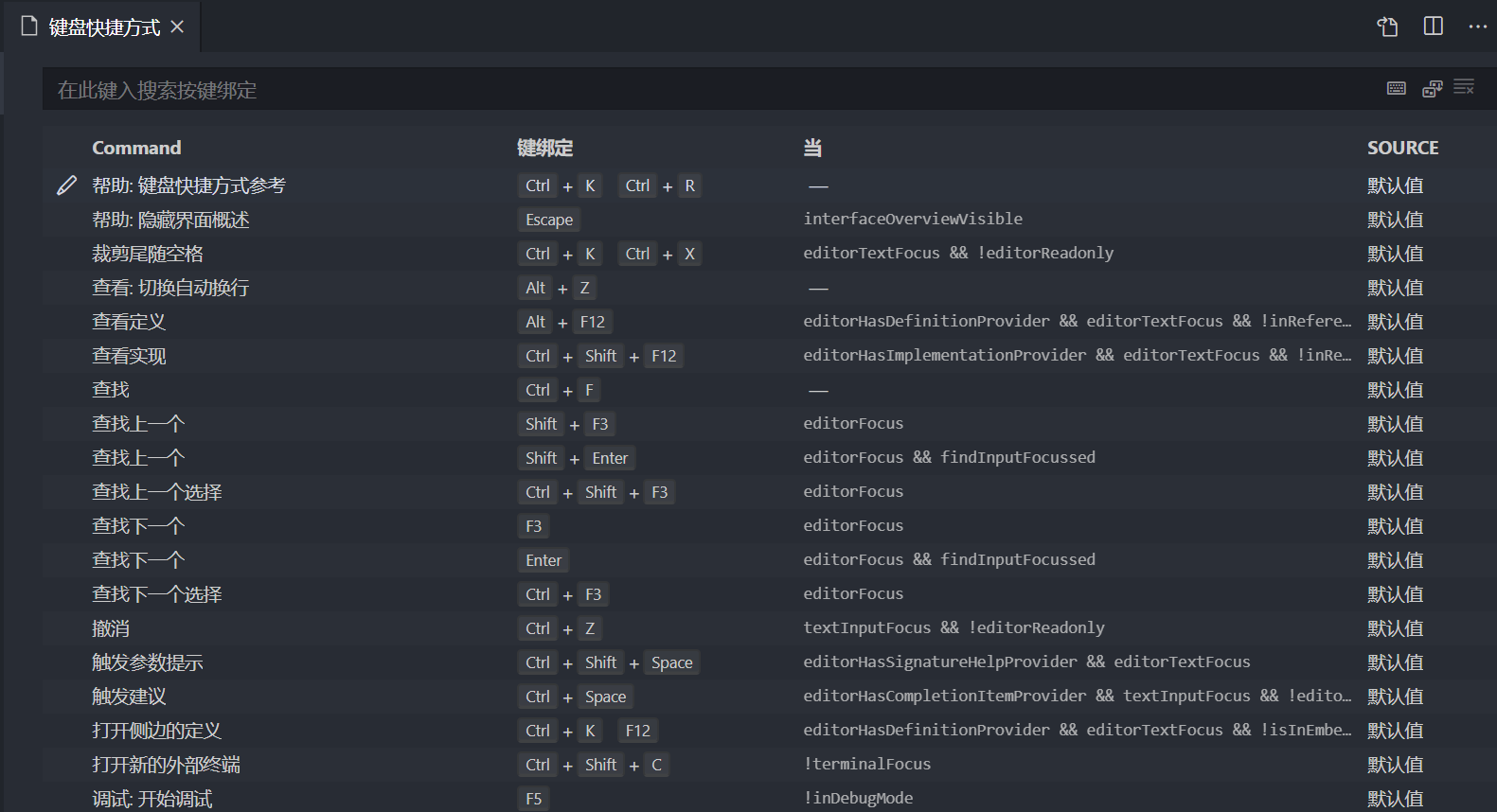Image resolution: width=1497 pixels, height=812 pixels.
Task: Select the 帮助: 键盘快捷方式参考 row
Action: (x=770, y=185)
